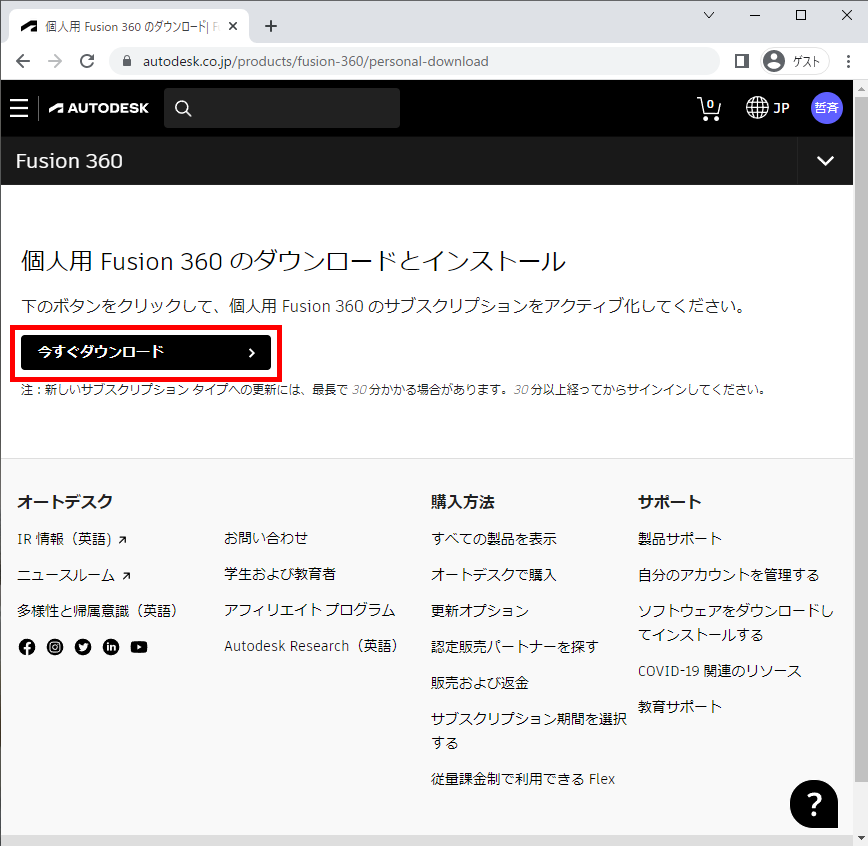The image size is (868, 846).
Task: Open the 自分のアカウントを管理する link
Action: coord(728,575)
